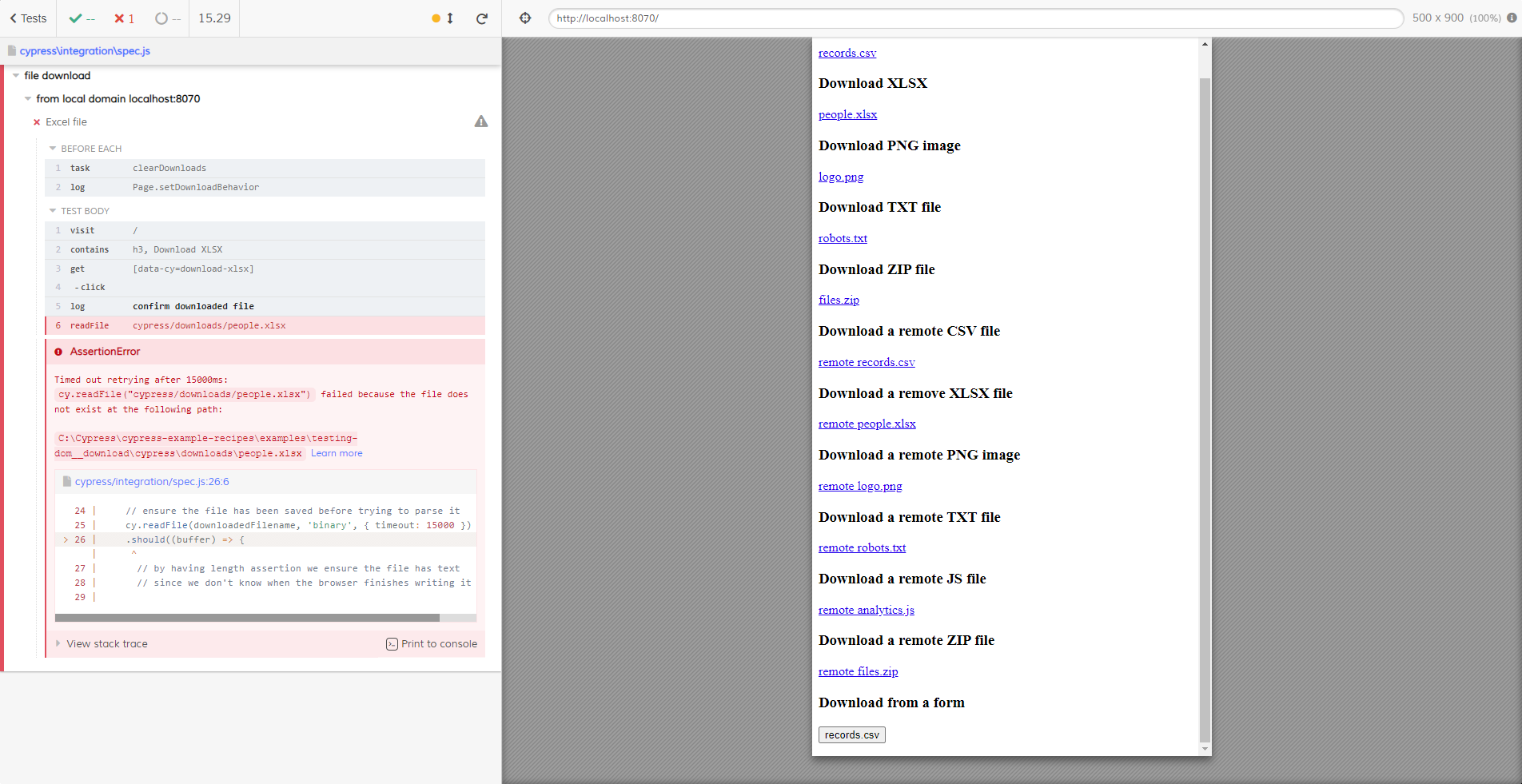Screen dimensions: 1522x784
Task: Click the AssertionError red error icon
Action: point(58,352)
